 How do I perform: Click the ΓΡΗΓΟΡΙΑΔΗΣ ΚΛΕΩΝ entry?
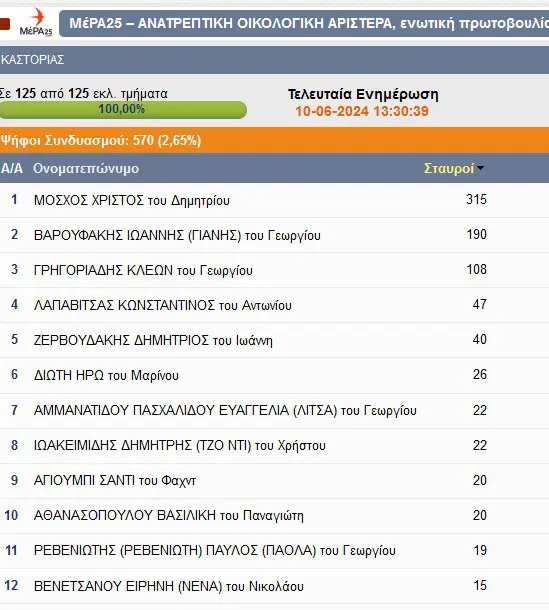(143, 270)
